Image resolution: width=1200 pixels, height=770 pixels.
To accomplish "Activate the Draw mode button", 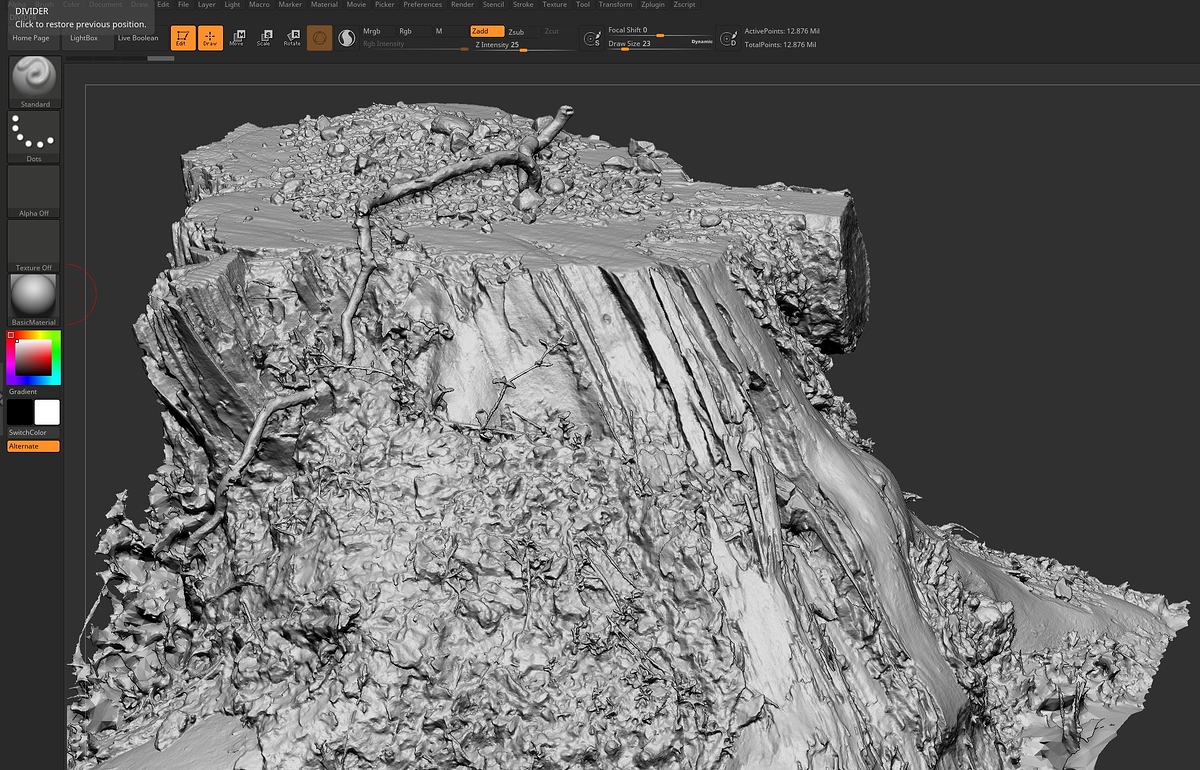I will (210, 38).
